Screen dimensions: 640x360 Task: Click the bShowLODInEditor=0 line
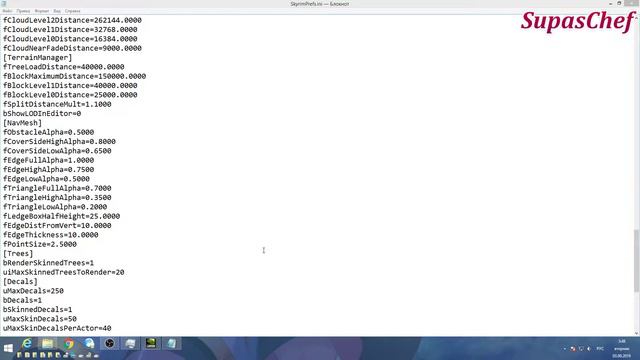[42, 113]
